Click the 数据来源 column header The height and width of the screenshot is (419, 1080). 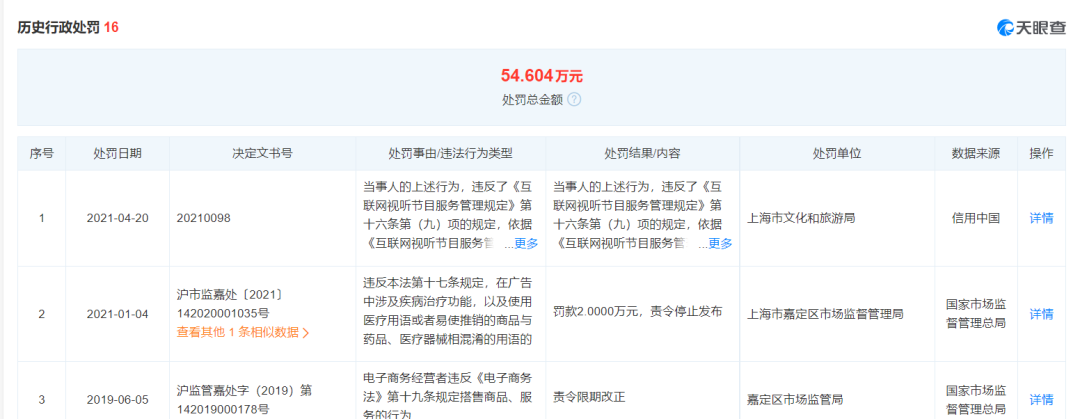(x=975, y=154)
